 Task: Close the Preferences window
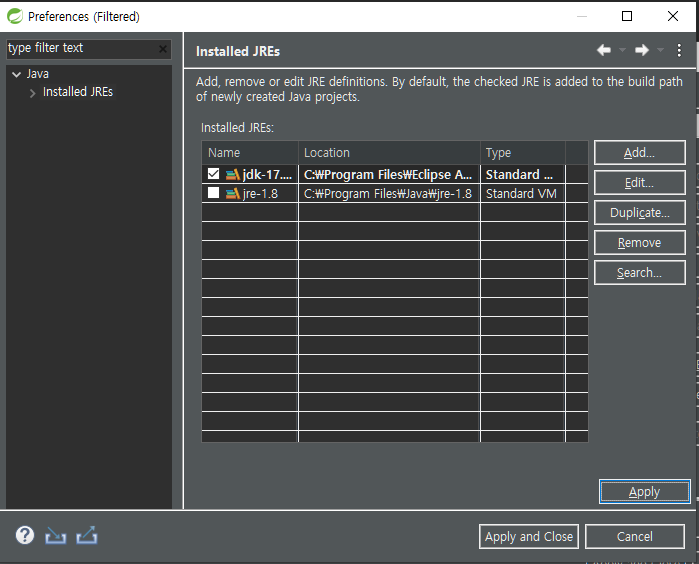click(x=673, y=16)
